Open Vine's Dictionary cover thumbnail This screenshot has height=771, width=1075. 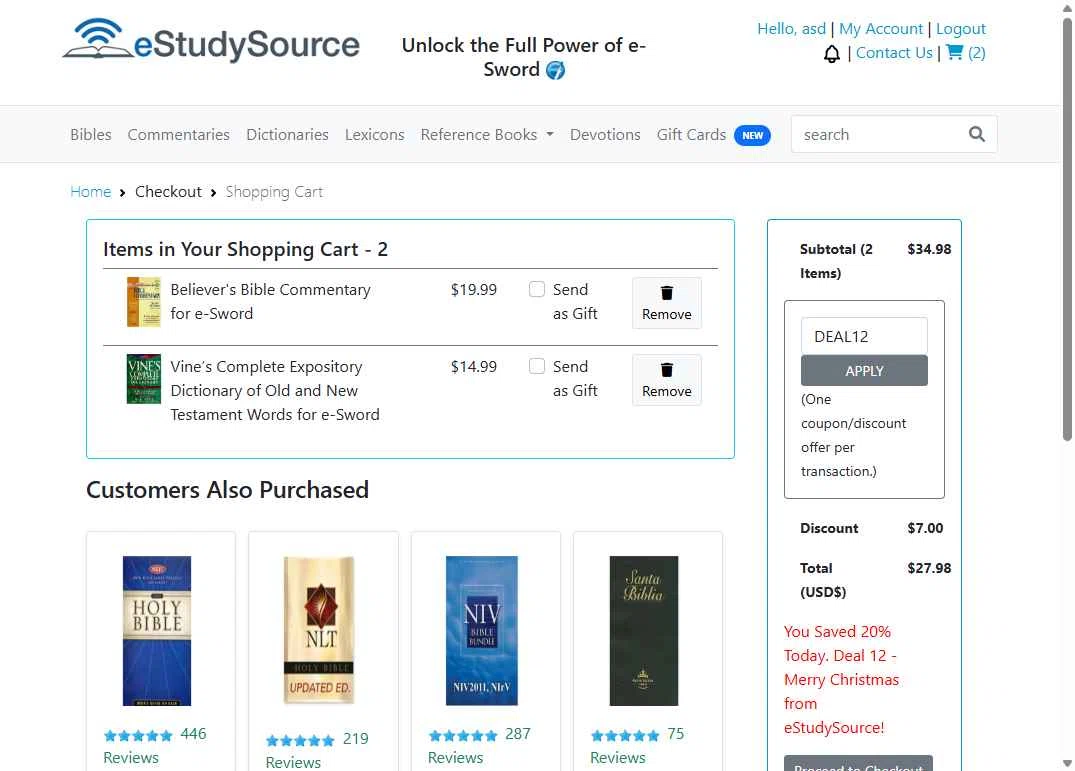[143, 378]
